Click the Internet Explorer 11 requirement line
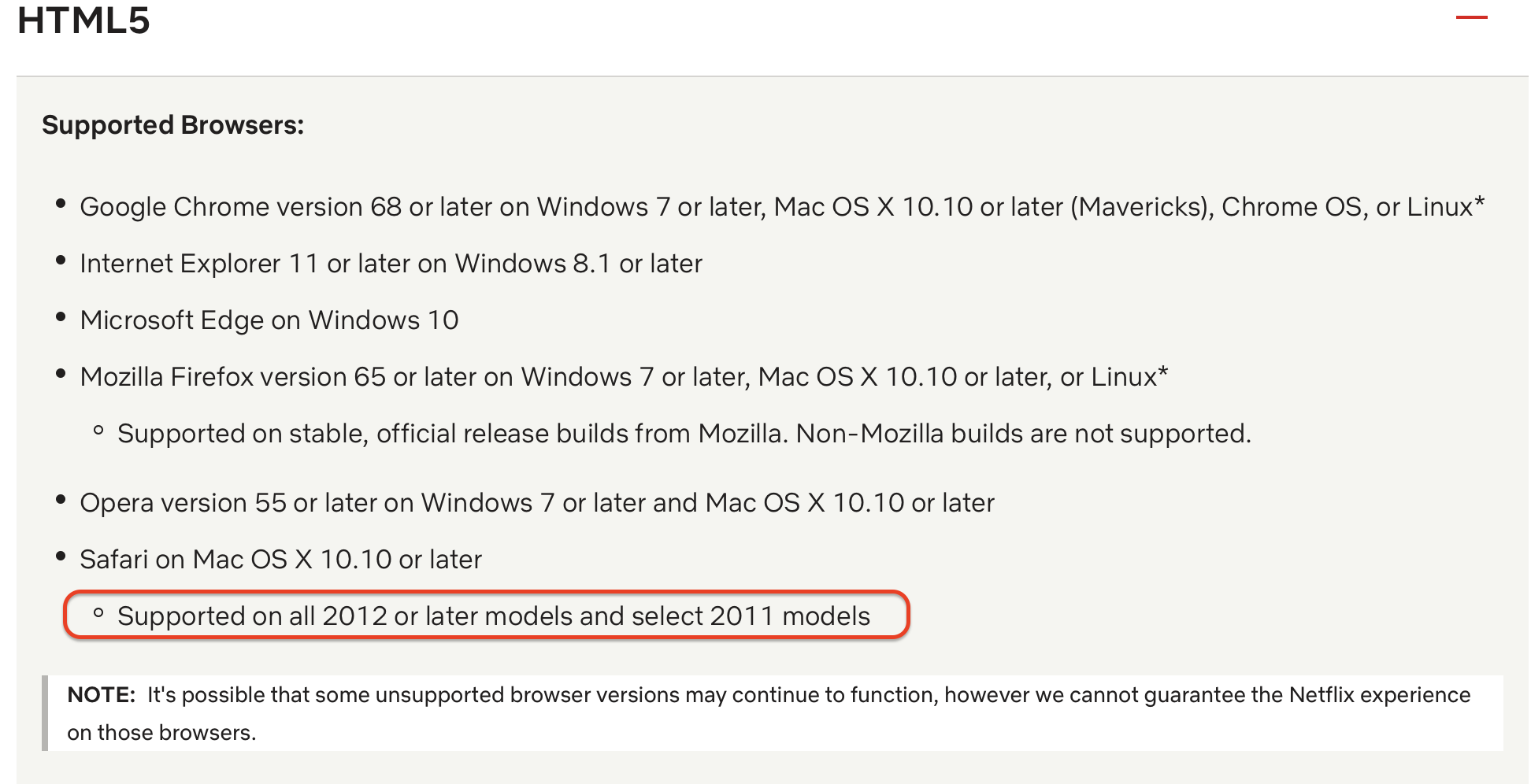This screenshot has width=1531, height=784. pos(391,264)
